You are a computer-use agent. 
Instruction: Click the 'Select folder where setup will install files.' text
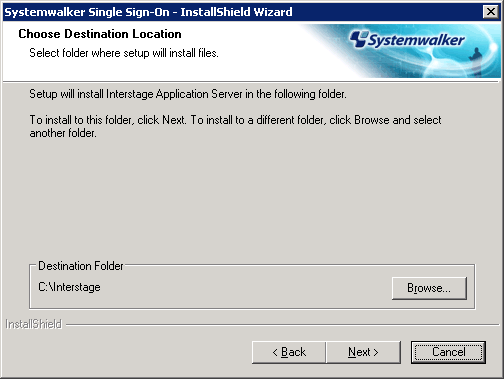pyautogui.click(x=124, y=53)
